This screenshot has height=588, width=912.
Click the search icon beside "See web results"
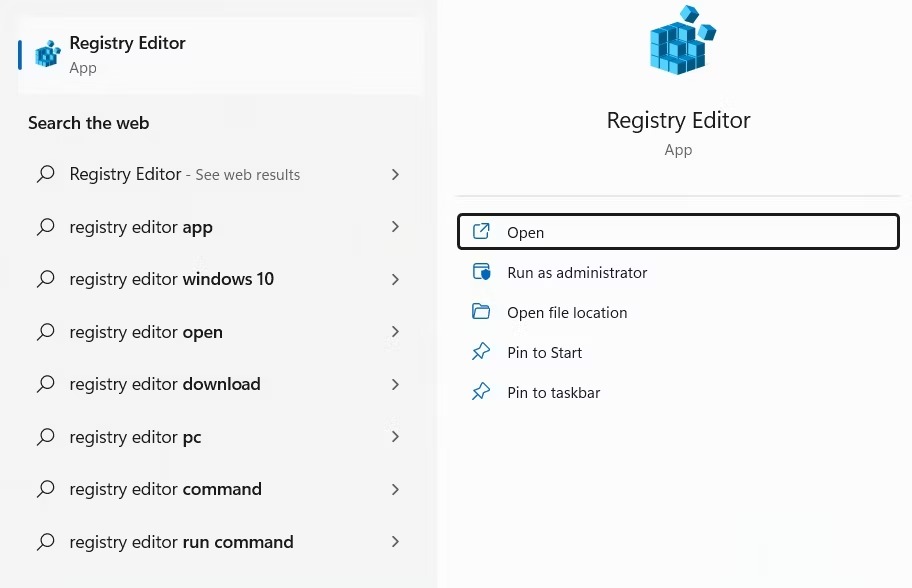(45, 174)
